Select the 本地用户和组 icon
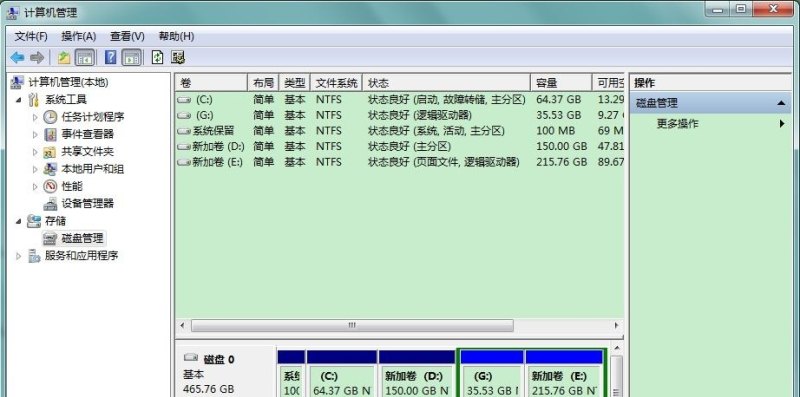This screenshot has width=800, height=397. click(x=50, y=169)
